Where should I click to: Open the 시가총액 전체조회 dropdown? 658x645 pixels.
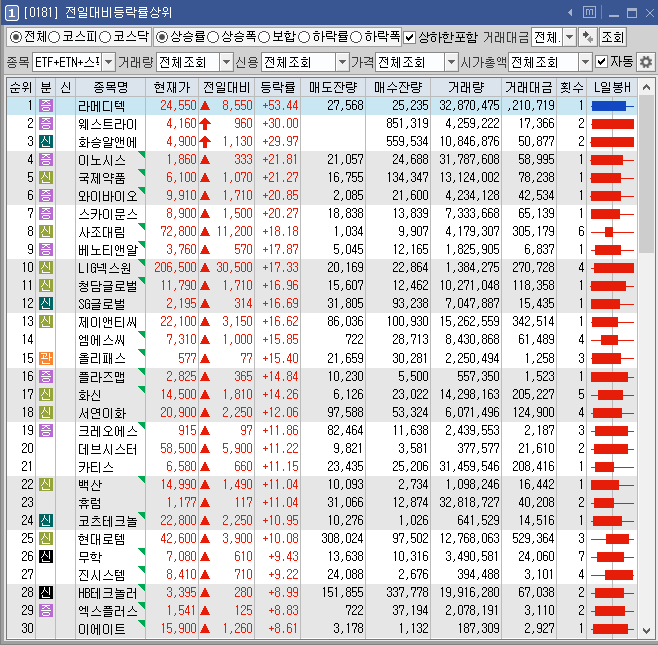point(585,62)
